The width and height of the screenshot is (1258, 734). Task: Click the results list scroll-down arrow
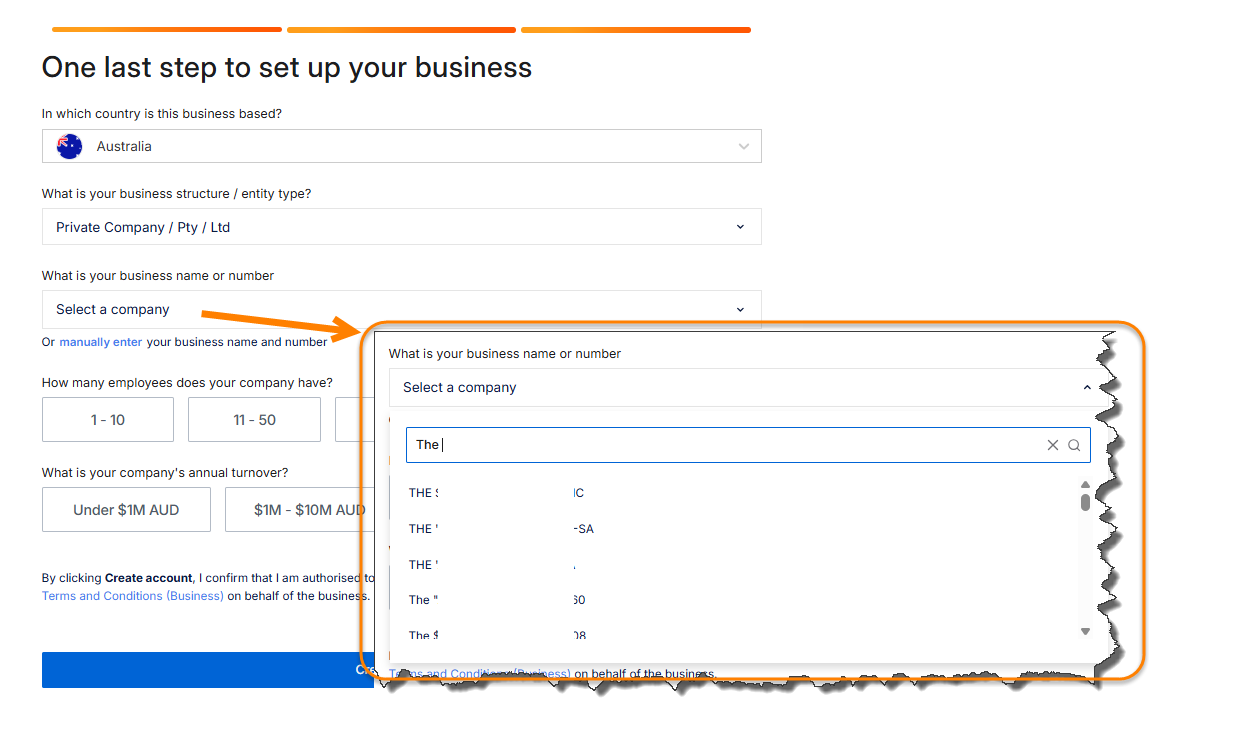tap(1085, 631)
